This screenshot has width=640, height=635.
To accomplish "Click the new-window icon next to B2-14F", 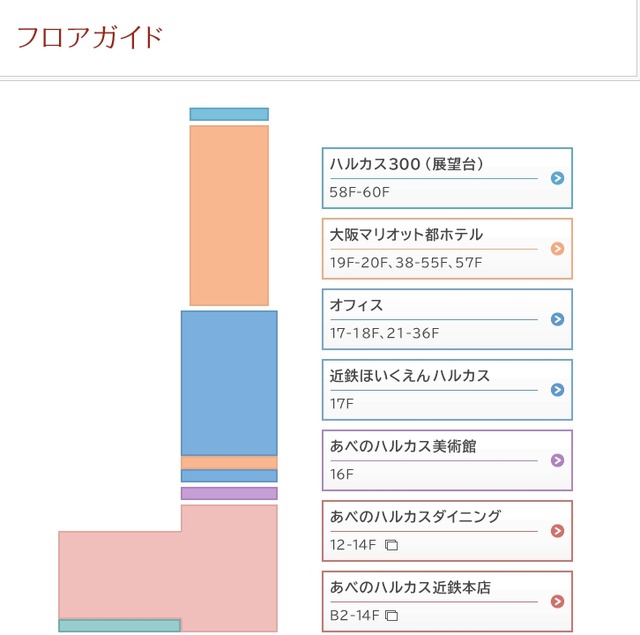I will [392, 616].
